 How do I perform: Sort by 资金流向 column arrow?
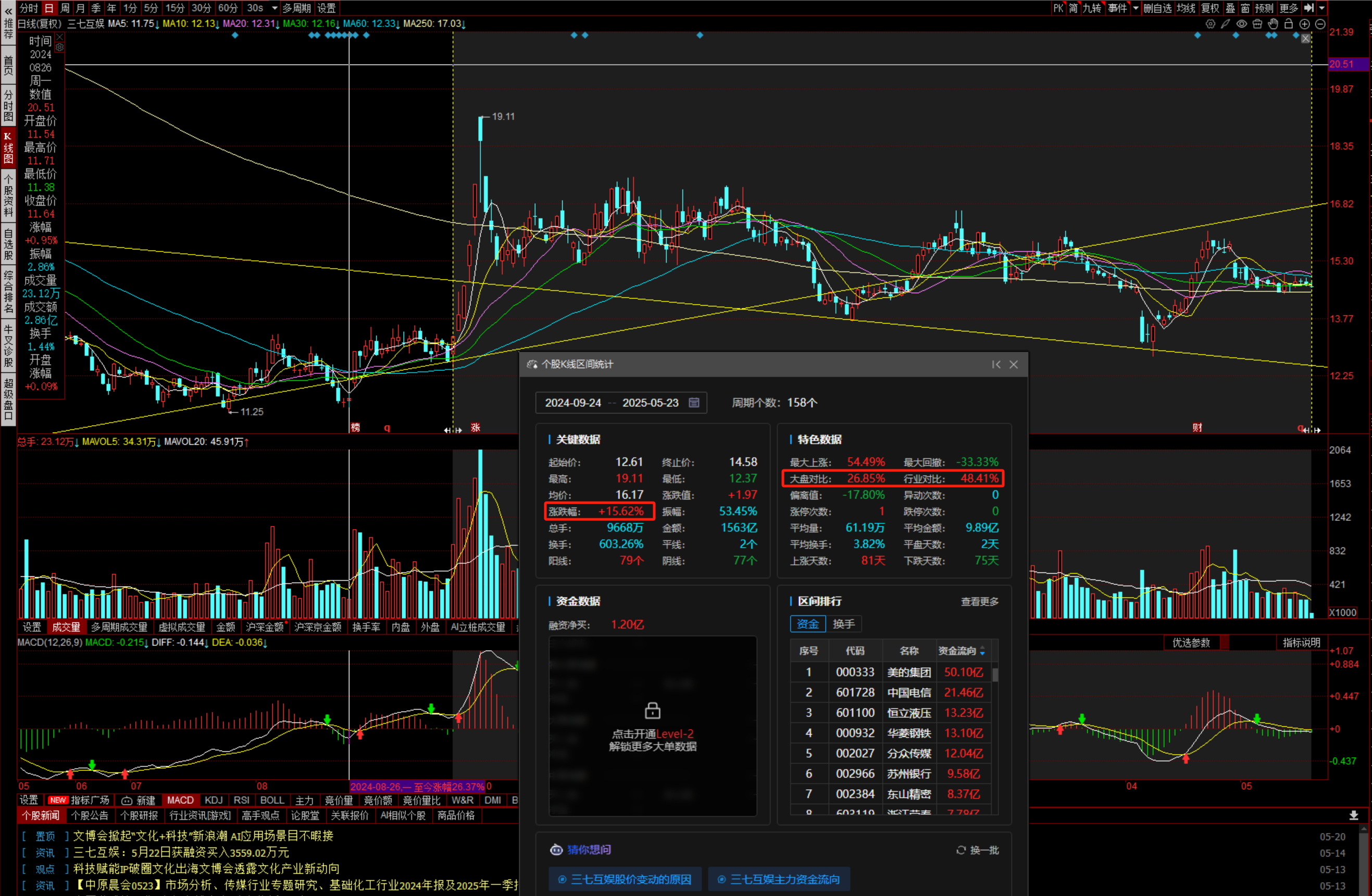point(982,651)
